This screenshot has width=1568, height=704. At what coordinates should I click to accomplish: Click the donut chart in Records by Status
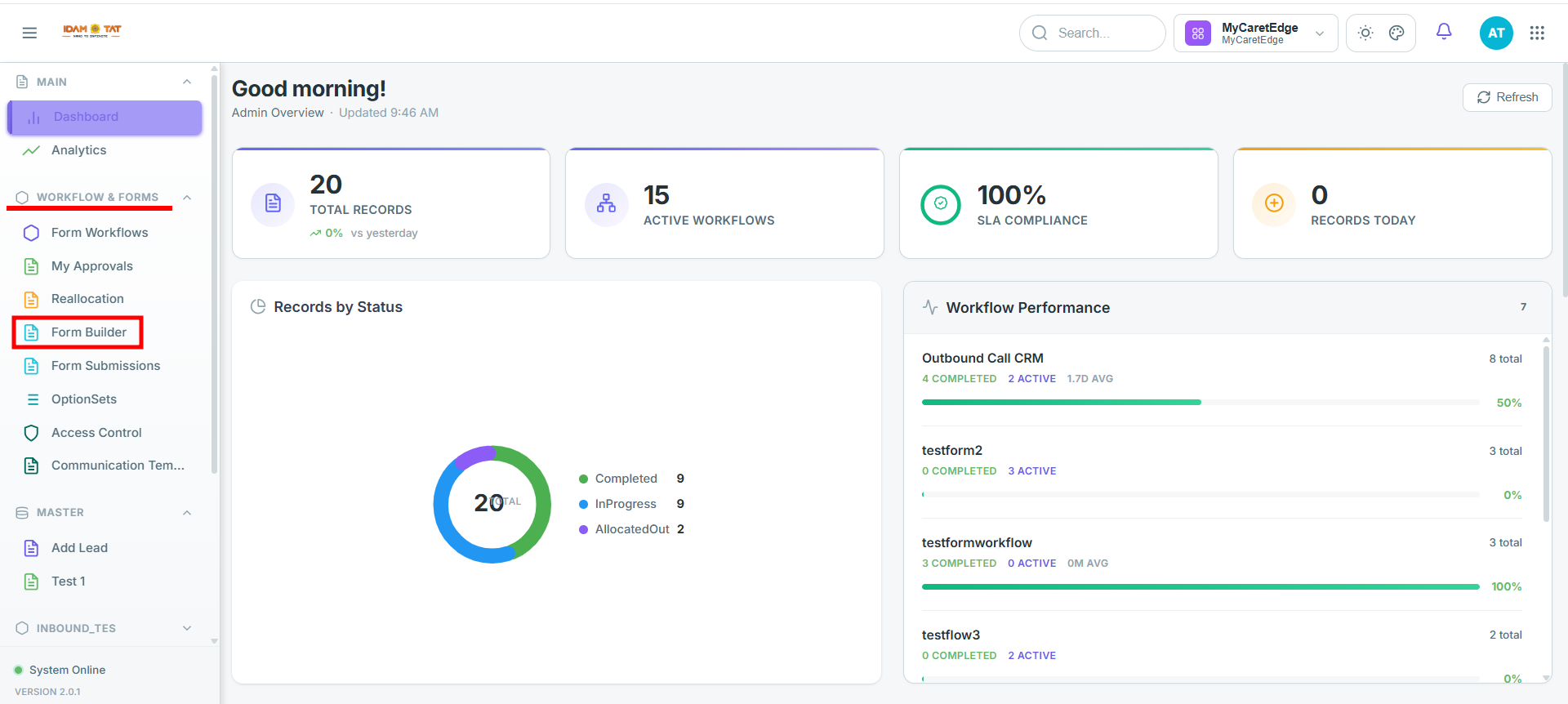pos(492,504)
